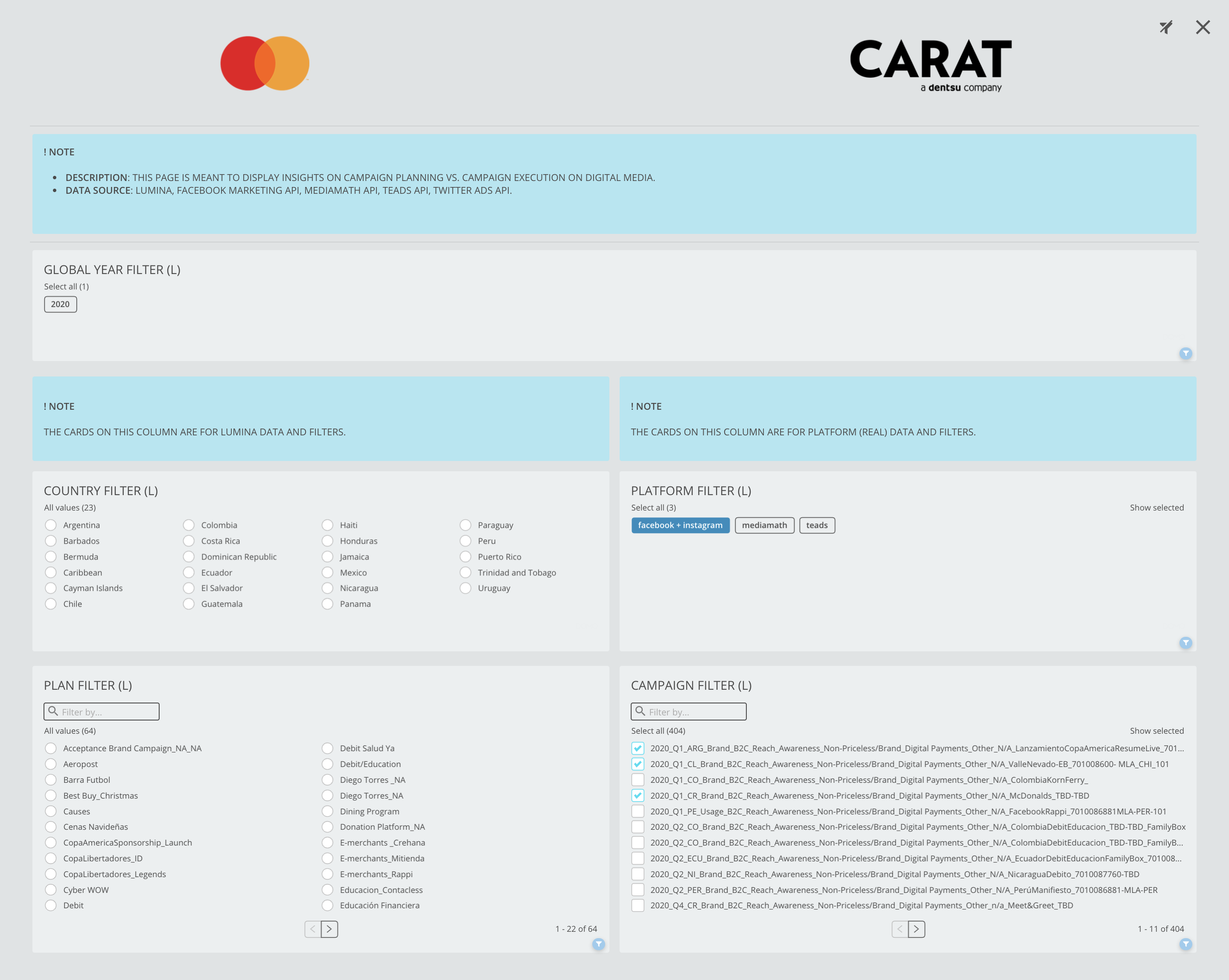
Task: Select the Argentina country radio button
Action: (x=51, y=525)
